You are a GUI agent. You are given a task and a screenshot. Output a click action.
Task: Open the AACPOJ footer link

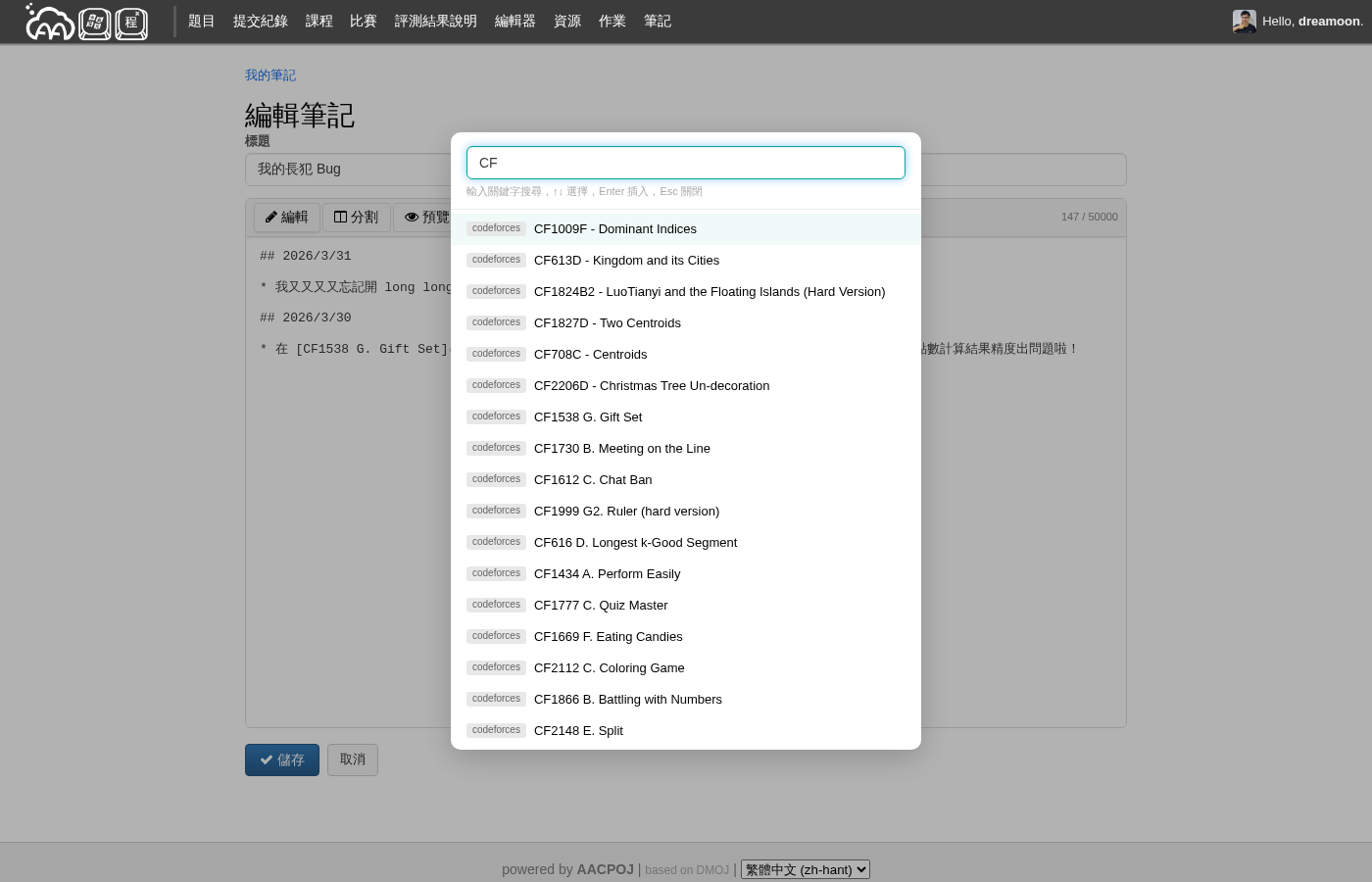605,869
